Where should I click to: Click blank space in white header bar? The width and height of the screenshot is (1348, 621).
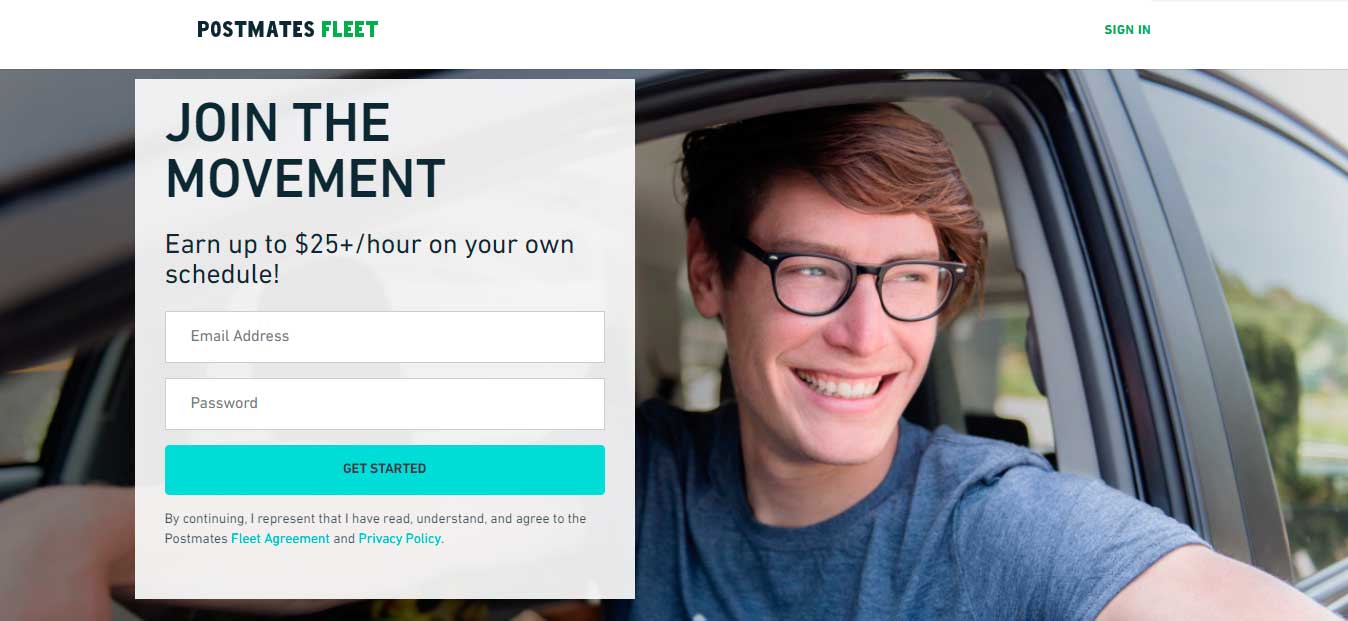(x=740, y=34)
